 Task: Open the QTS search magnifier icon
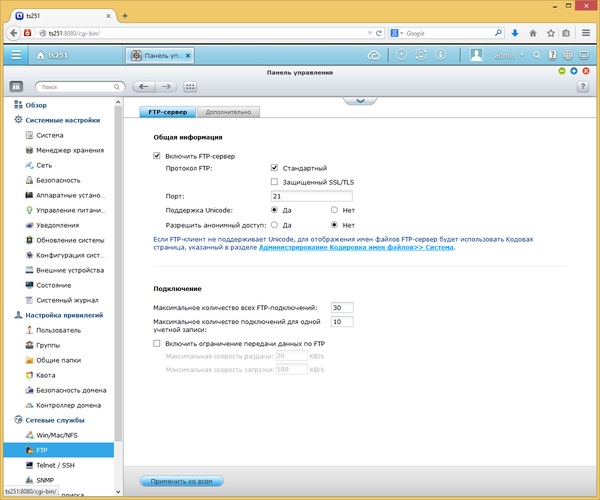[x=536, y=55]
